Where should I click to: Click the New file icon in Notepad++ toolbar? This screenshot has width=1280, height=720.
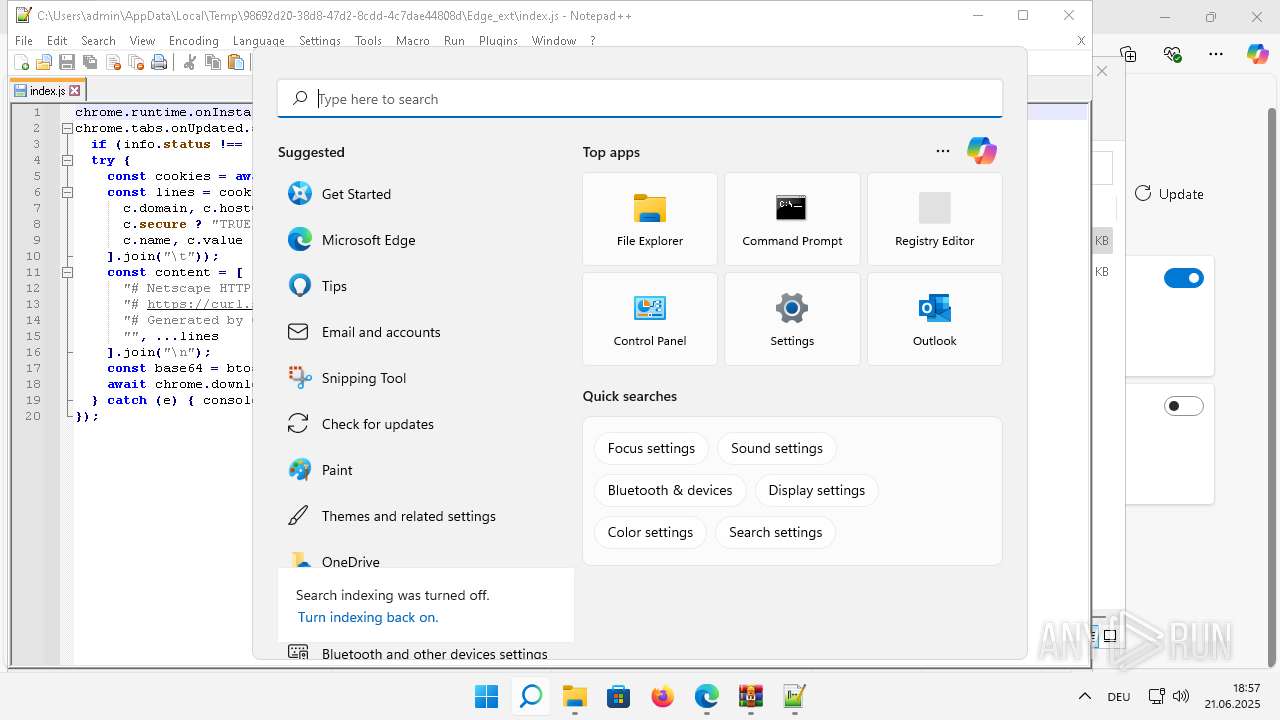[x=21, y=62]
